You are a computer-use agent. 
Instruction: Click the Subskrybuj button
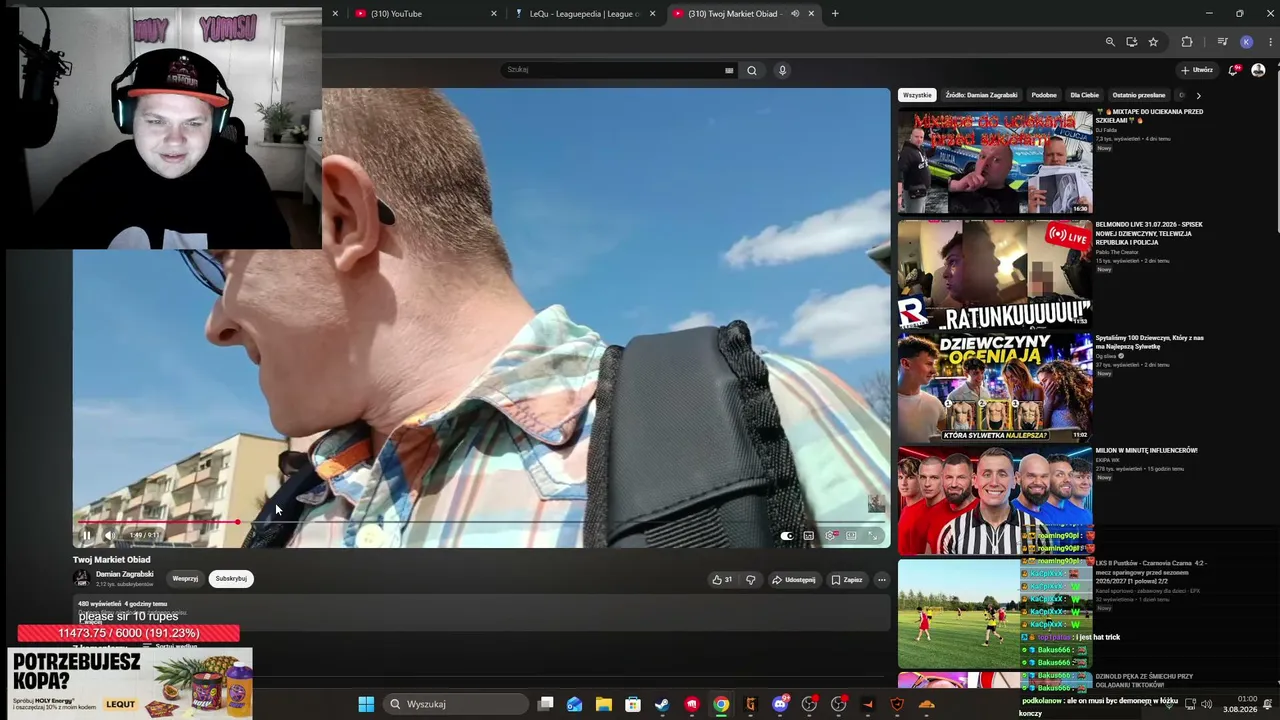(x=231, y=579)
